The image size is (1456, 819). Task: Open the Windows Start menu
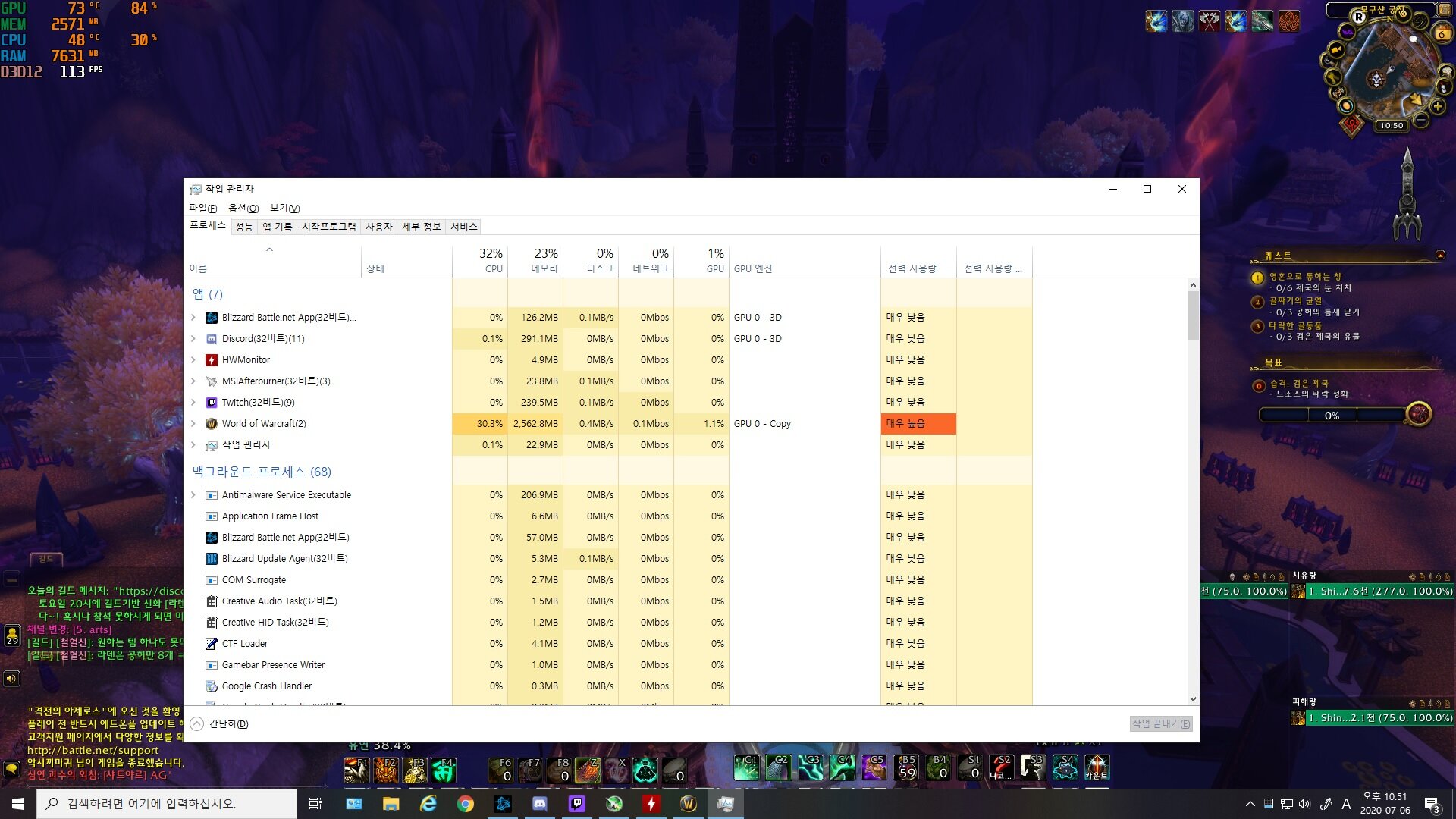[x=18, y=804]
